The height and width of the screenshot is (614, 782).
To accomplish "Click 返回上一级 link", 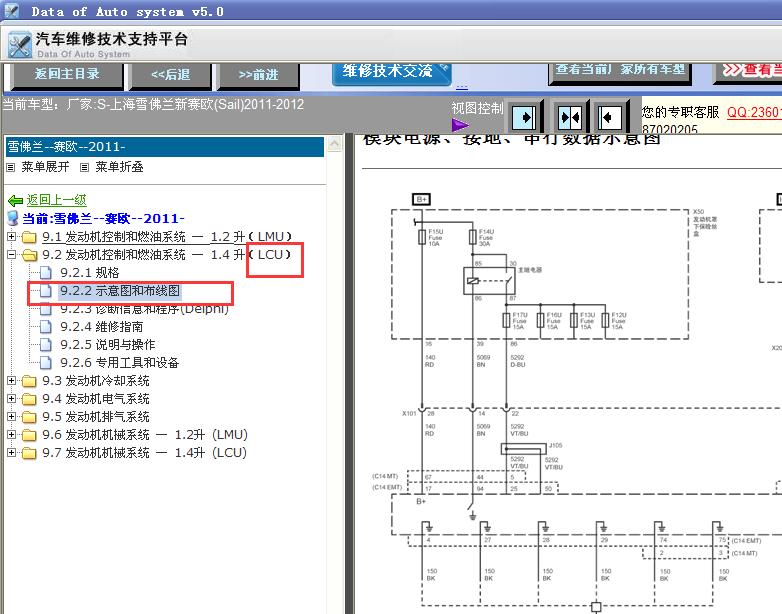I will click(56, 200).
